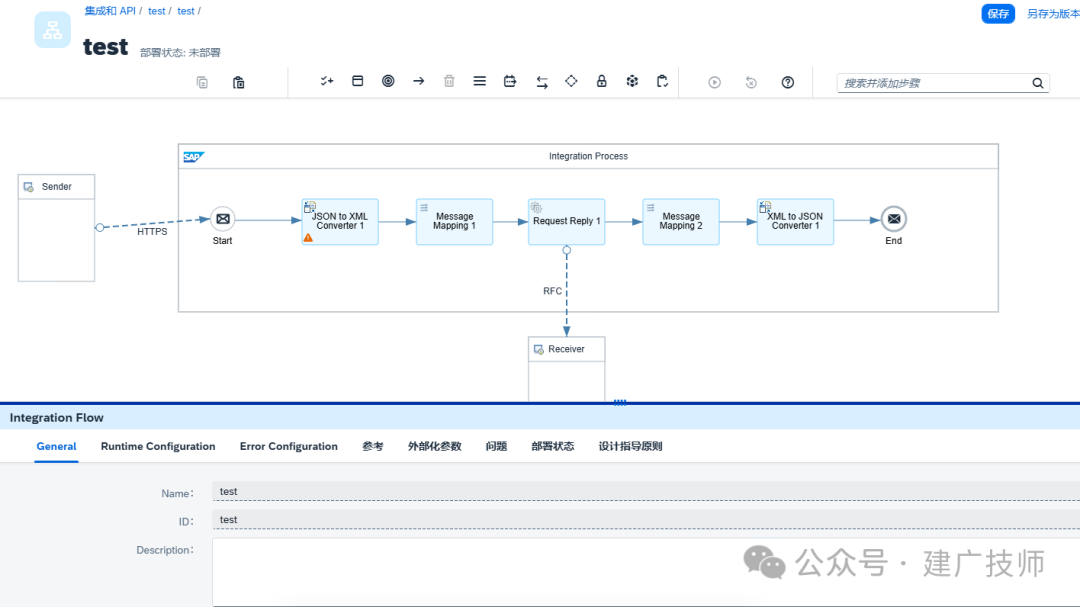Open the lock security icon

tap(601, 81)
